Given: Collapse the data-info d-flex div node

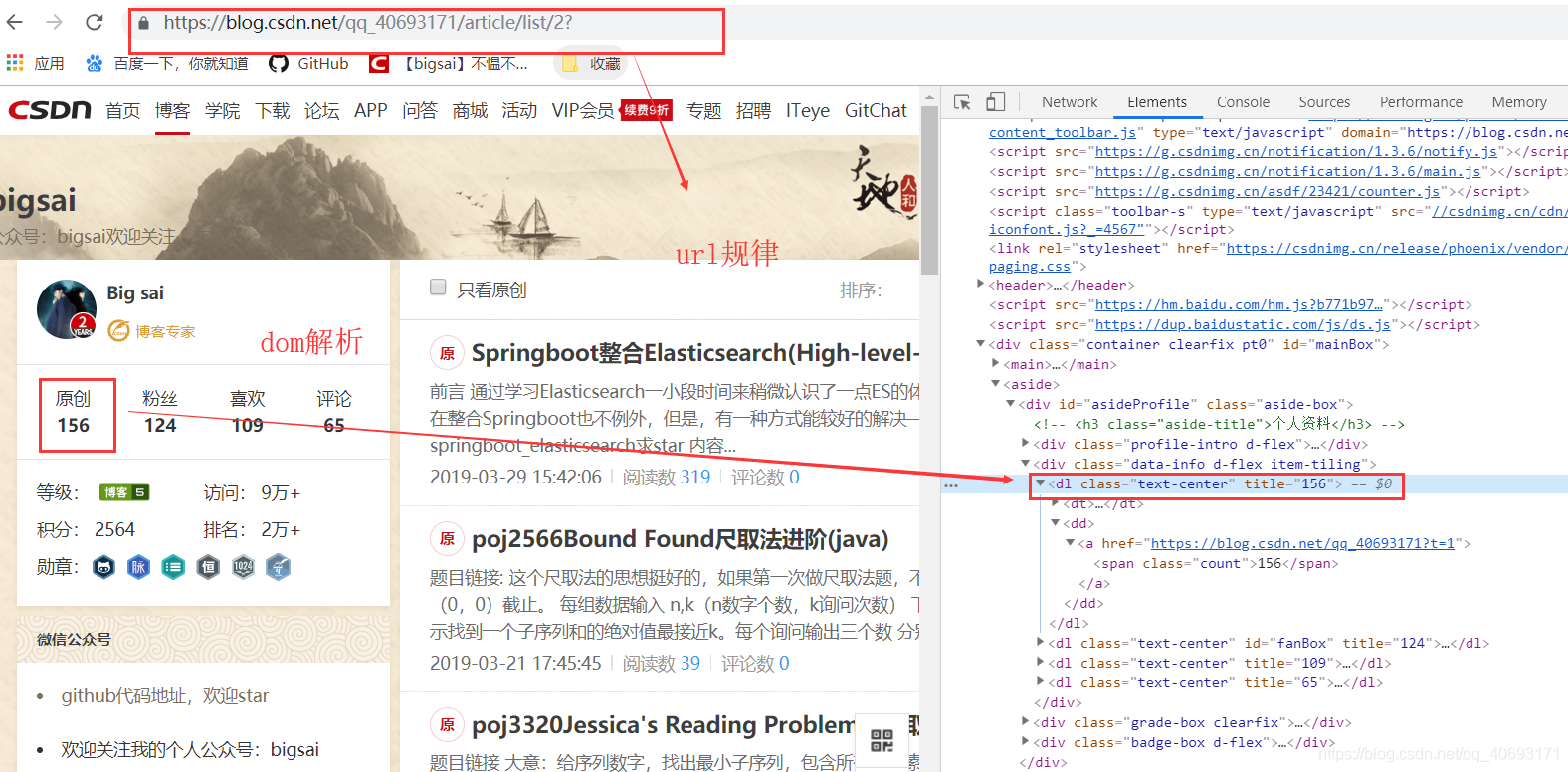Looking at the screenshot, I should pyautogui.click(x=1026, y=464).
